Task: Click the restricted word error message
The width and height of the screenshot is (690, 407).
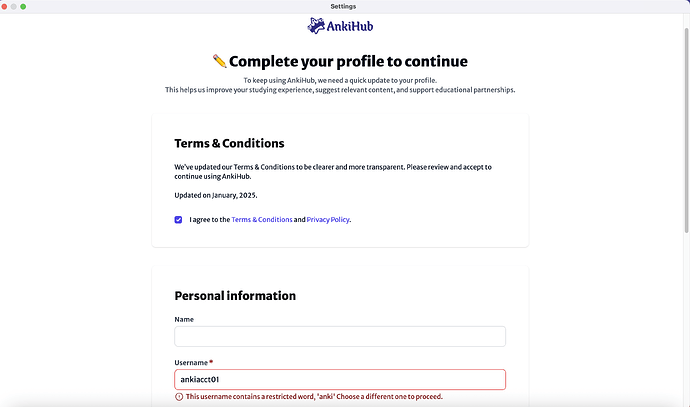Action: [x=314, y=396]
